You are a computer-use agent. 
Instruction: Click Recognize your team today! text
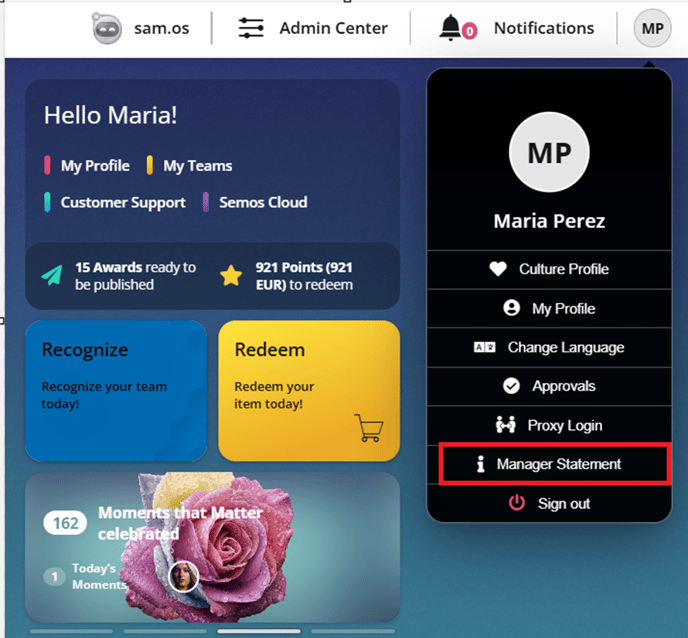[104, 395]
